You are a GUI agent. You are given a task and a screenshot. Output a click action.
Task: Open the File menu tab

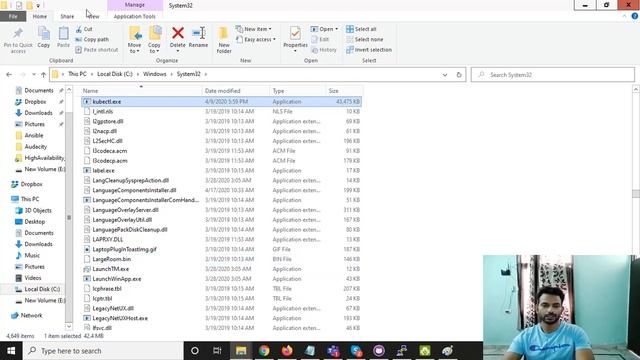(x=13, y=16)
